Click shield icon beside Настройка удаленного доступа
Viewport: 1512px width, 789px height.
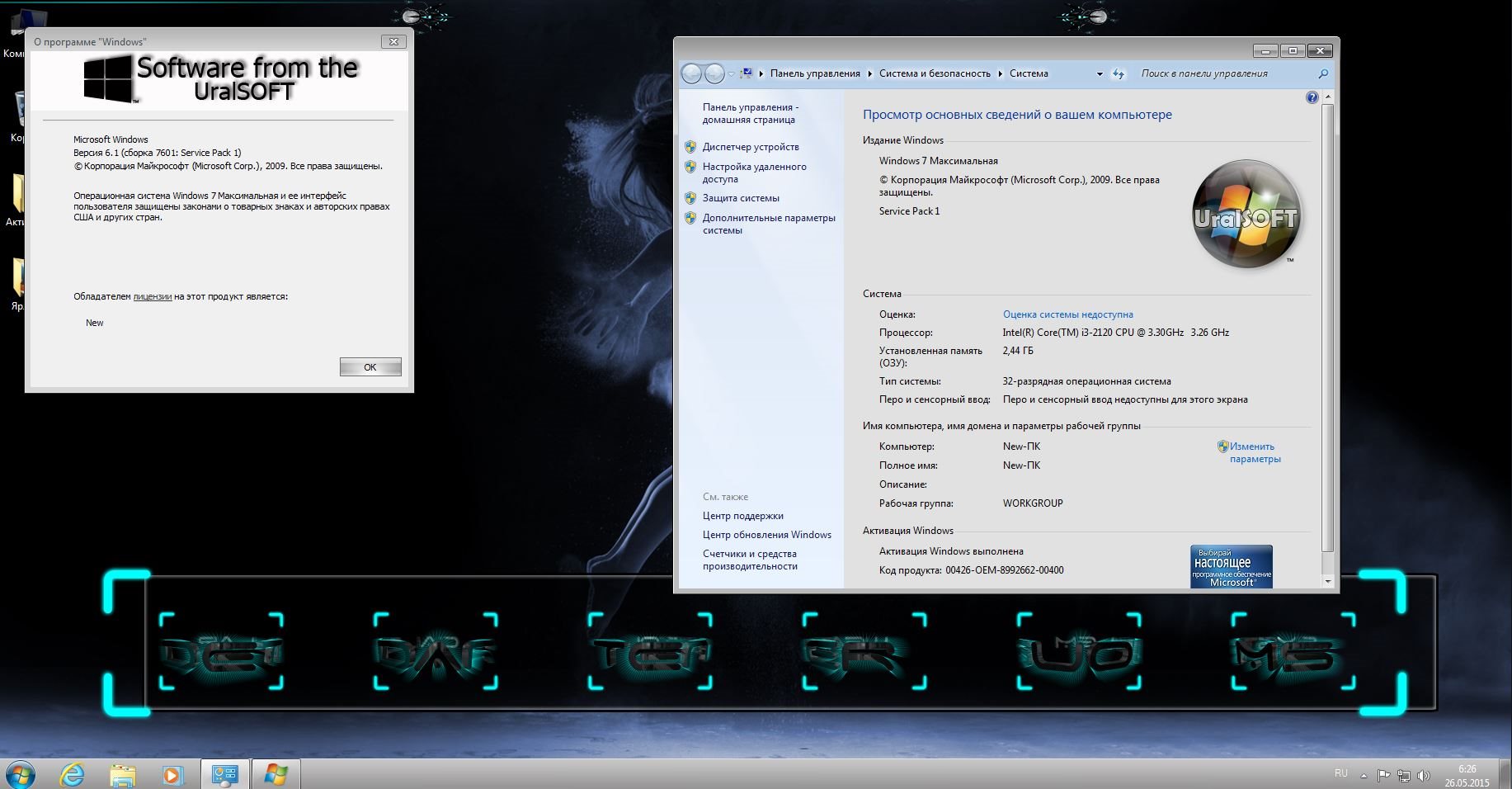pyautogui.click(x=690, y=167)
